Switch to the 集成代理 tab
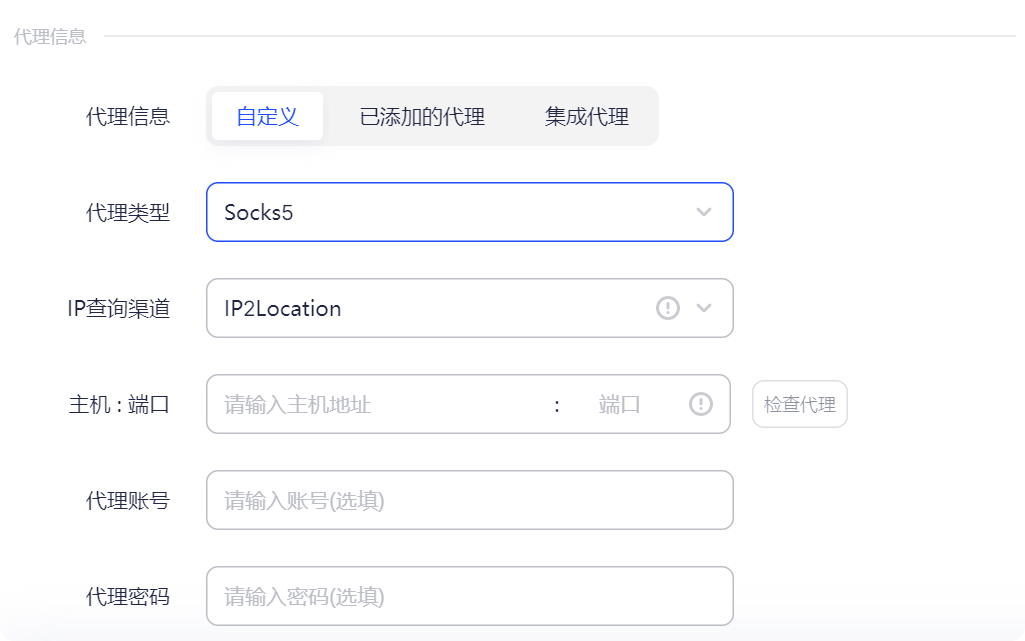Screen dimensions: 1025x641 pyautogui.click(x=585, y=116)
